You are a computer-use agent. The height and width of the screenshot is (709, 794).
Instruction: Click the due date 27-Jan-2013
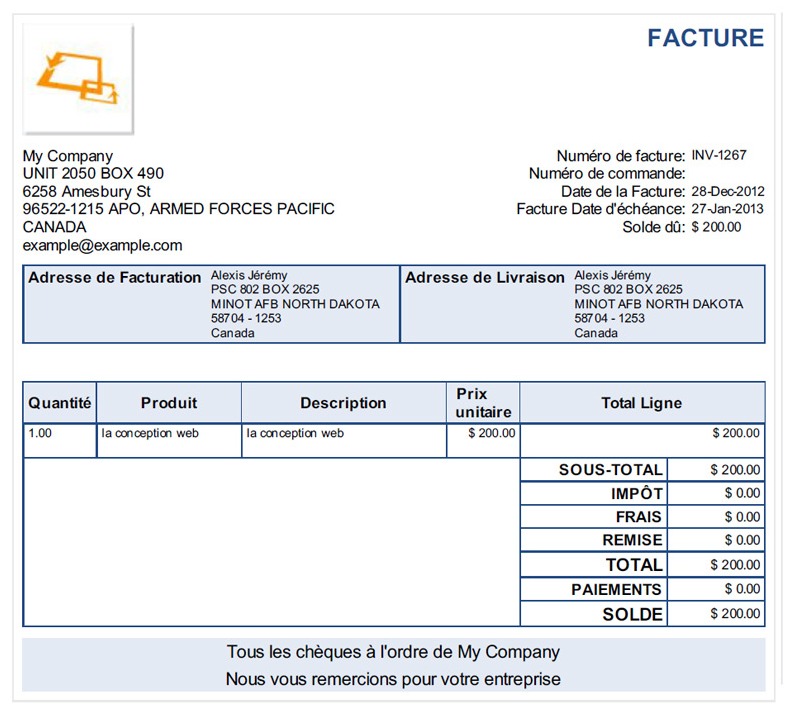pos(727,209)
